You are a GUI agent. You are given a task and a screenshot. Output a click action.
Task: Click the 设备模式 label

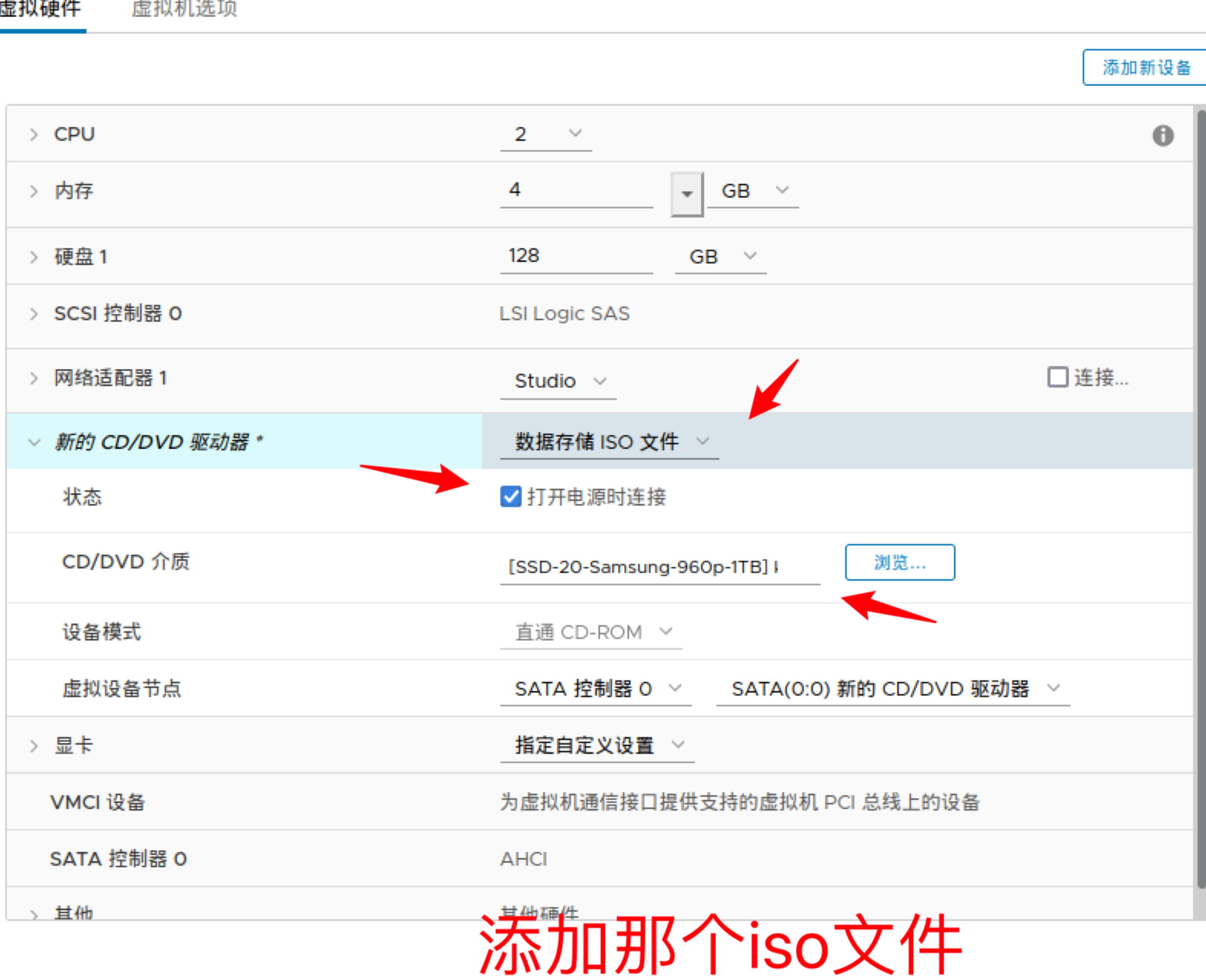[x=102, y=632]
